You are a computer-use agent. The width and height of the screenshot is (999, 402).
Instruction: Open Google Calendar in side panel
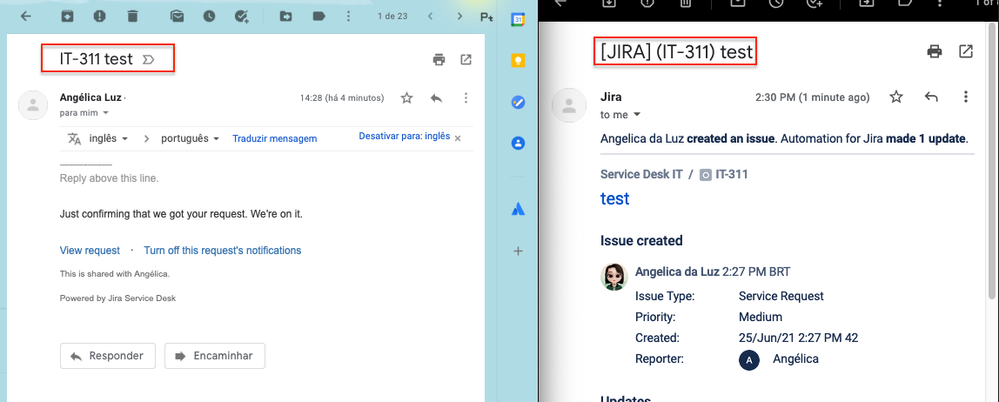click(x=518, y=20)
